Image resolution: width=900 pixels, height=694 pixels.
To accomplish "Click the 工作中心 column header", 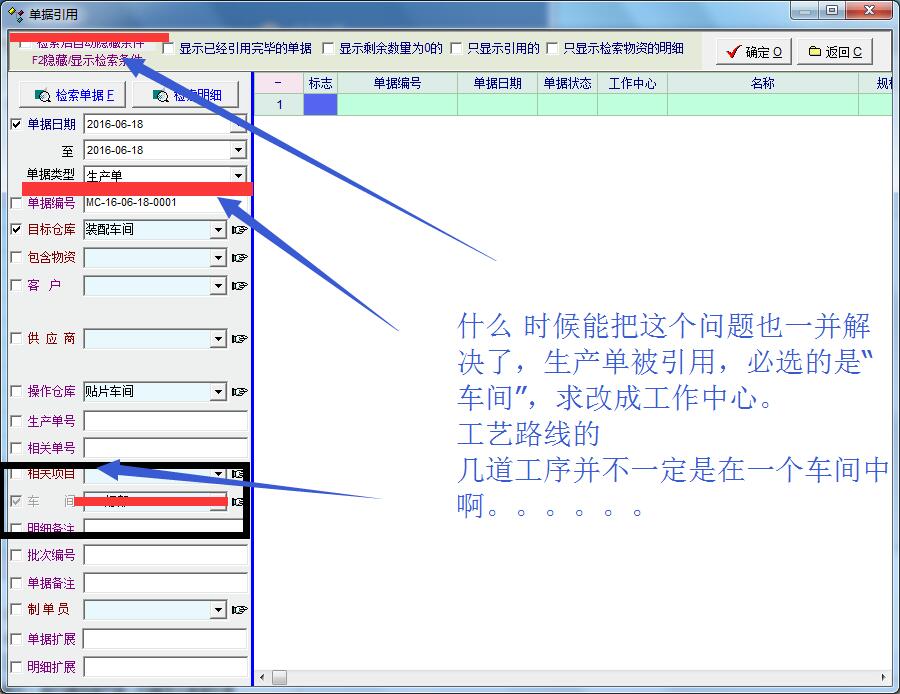I will point(632,83).
